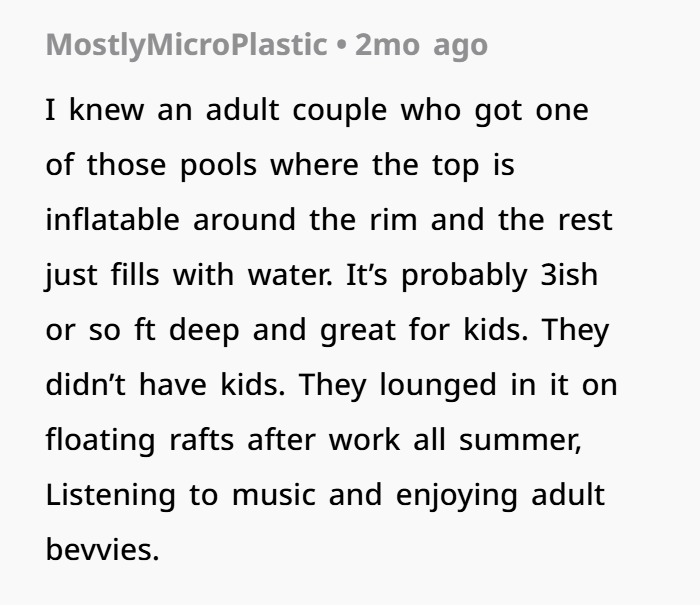This screenshot has width=700, height=605.
Task: Click the word 'music' in the comment
Action: (x=274, y=495)
